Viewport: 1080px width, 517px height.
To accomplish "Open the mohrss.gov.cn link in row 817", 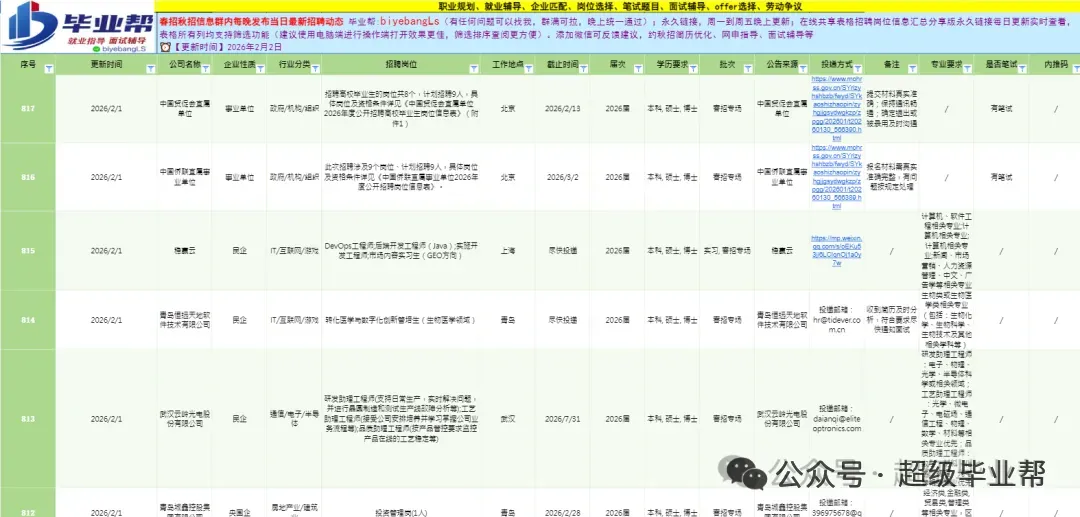I will tap(836, 108).
